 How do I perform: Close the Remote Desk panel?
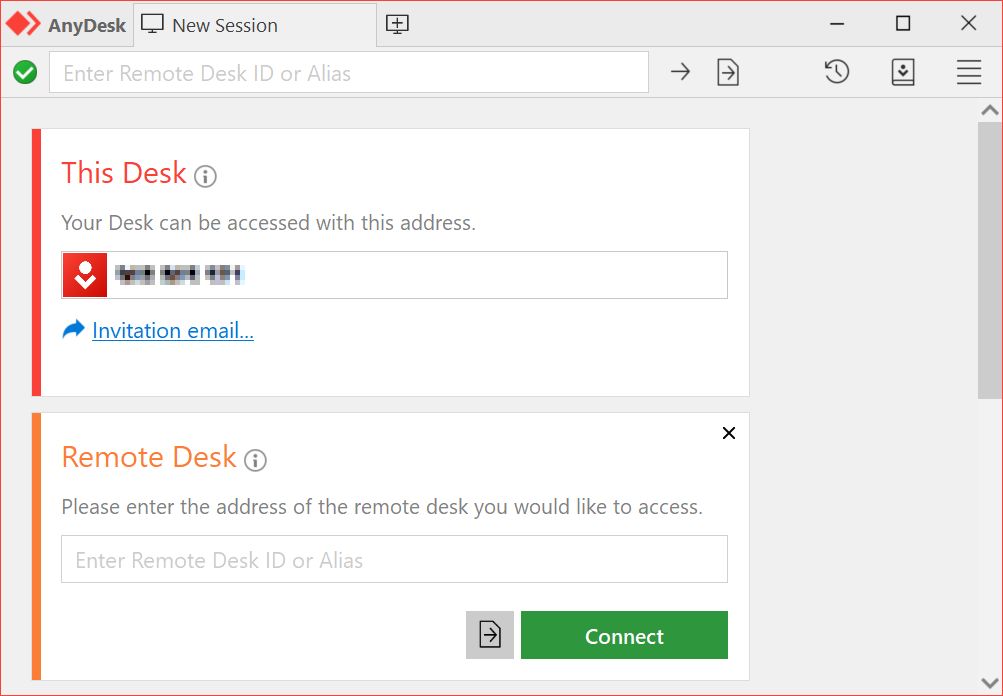tap(729, 433)
